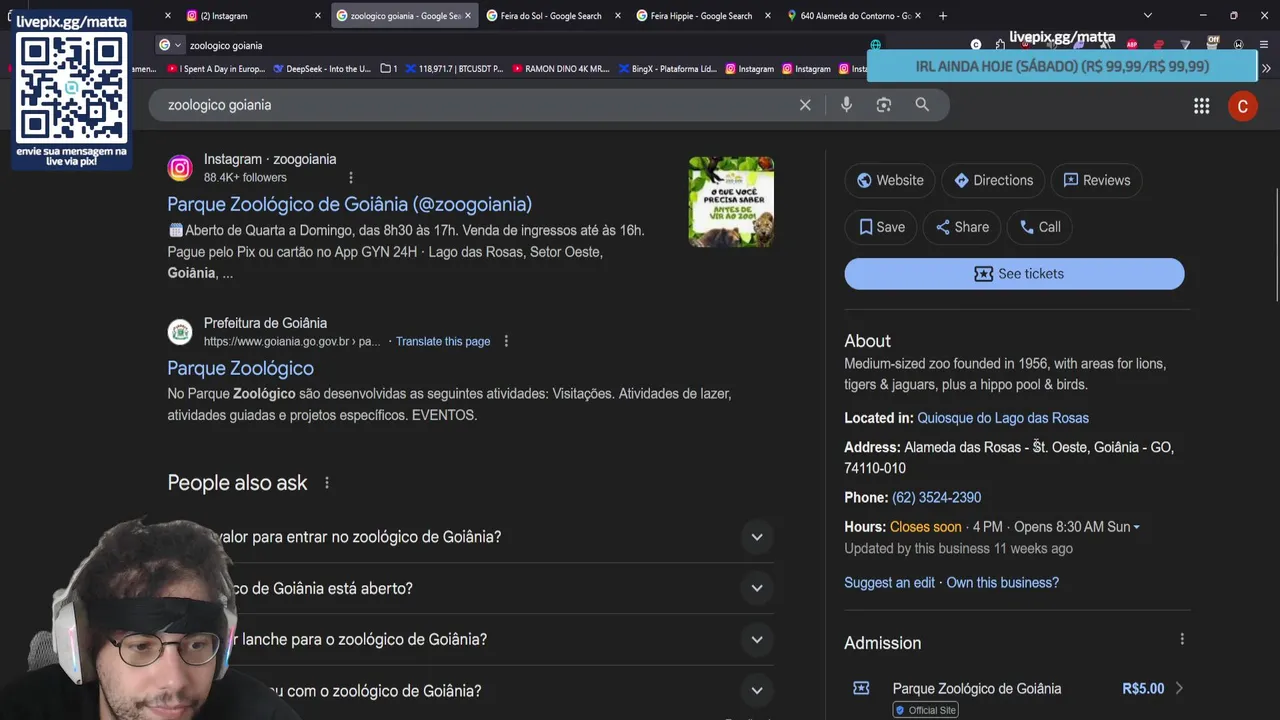Click Translate this page link
Image resolution: width=1280 pixels, height=720 pixels.
click(443, 341)
